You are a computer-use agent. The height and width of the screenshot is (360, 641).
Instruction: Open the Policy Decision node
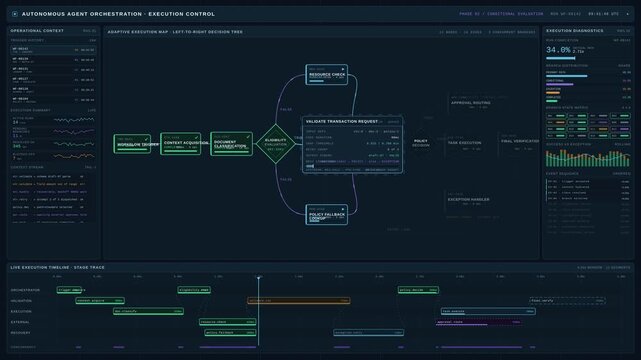(x=421, y=143)
